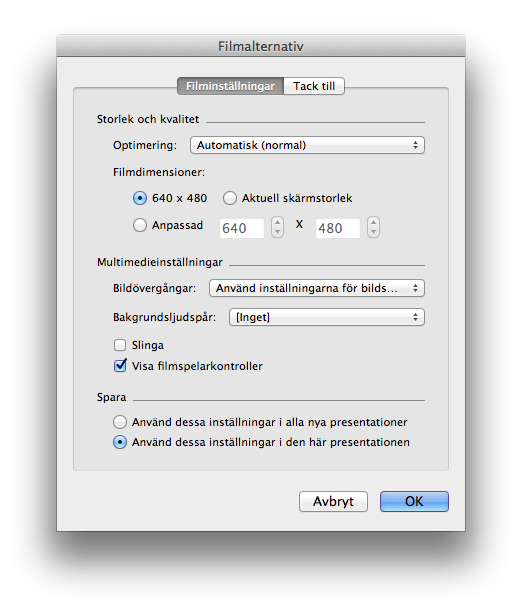Image resolution: width=522 pixels, height=610 pixels.
Task: Select Aktuell skärmstorlek radio button
Action: point(230,198)
